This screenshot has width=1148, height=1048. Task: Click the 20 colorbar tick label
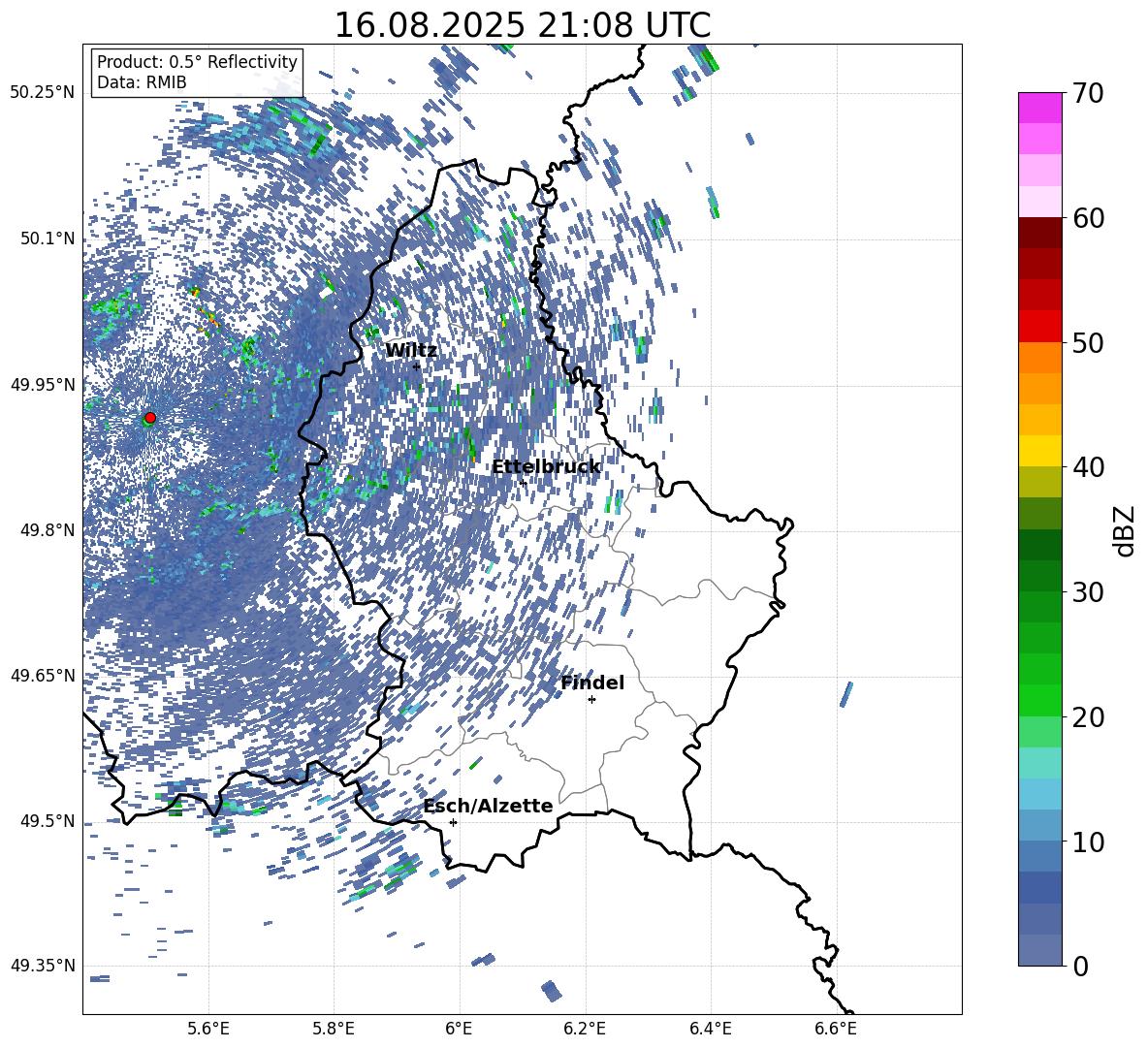pyautogui.click(x=1088, y=717)
